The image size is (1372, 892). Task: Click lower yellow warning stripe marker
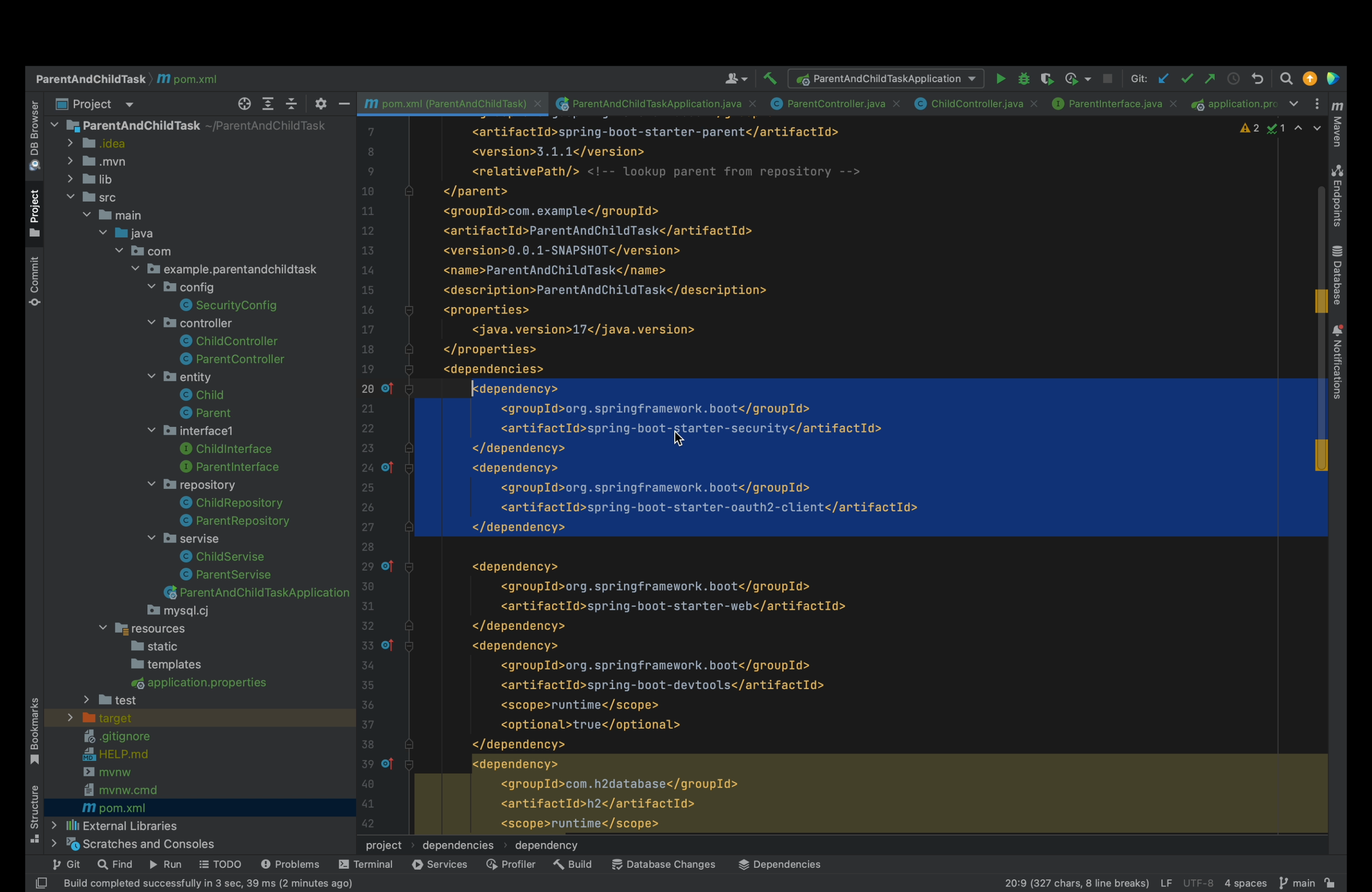[x=1321, y=455]
